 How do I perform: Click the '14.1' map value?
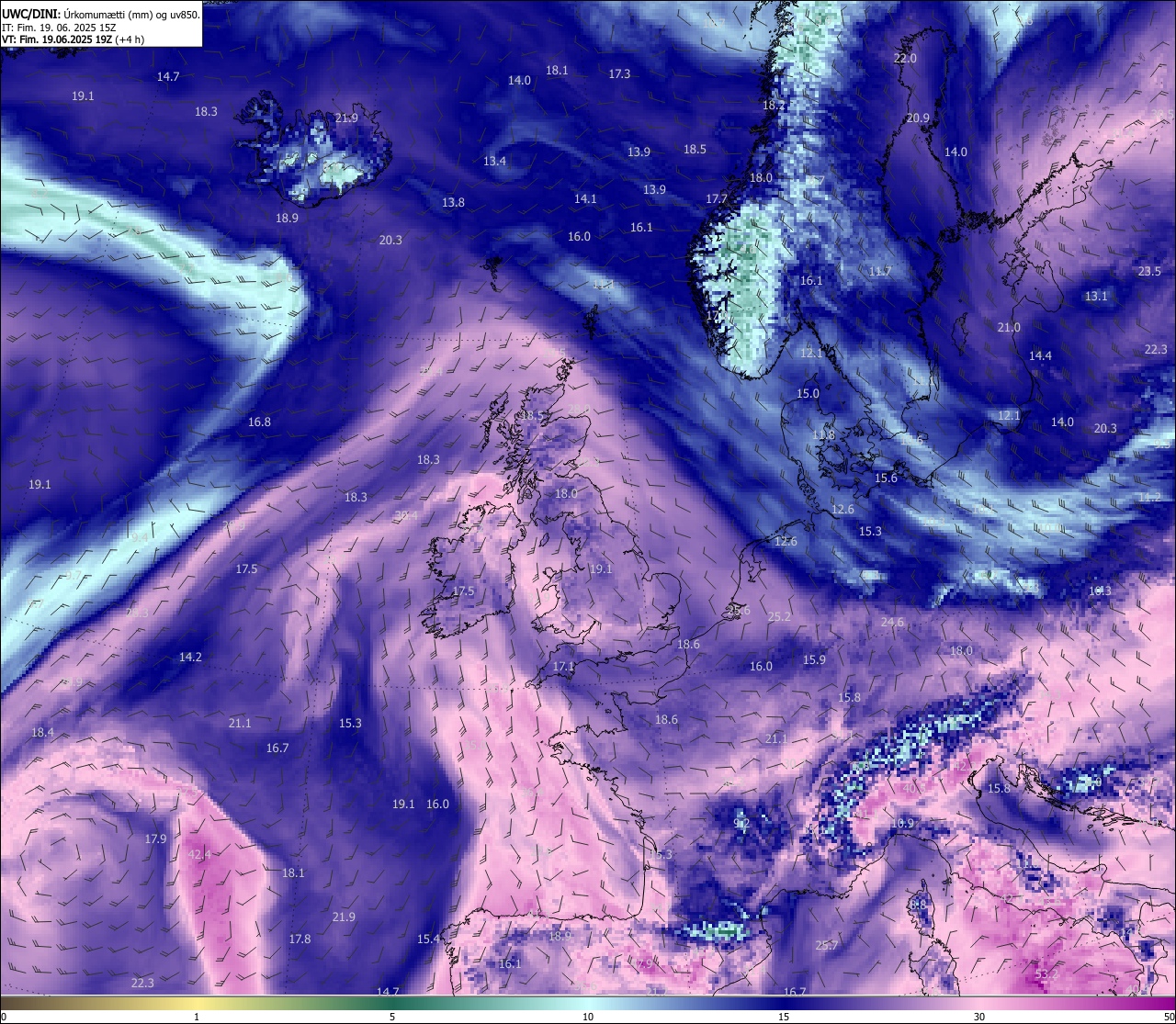[x=585, y=198]
